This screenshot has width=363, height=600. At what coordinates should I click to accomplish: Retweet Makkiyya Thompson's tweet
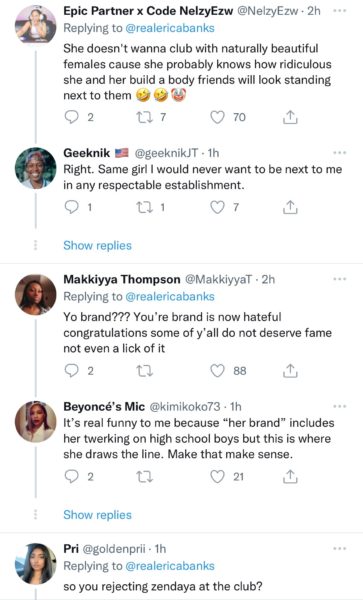[x=145, y=371]
